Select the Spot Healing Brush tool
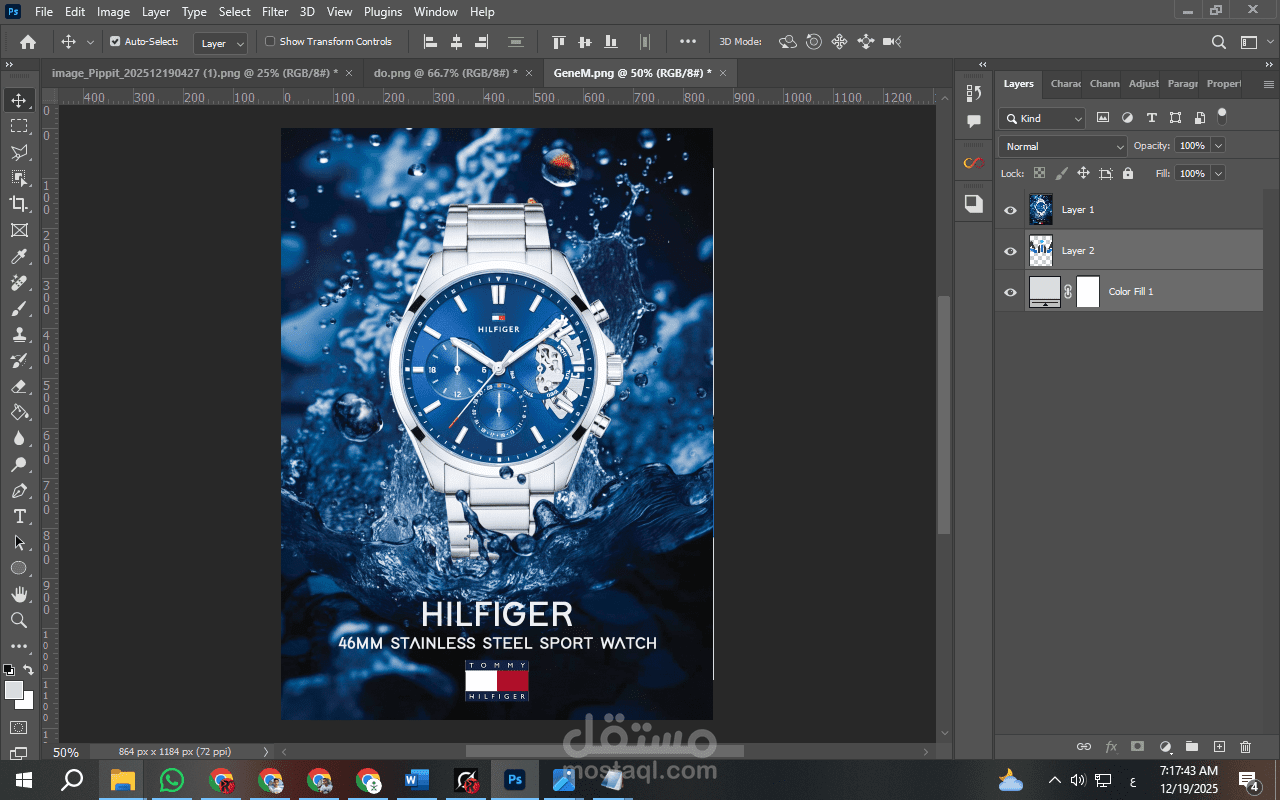 [x=19, y=283]
